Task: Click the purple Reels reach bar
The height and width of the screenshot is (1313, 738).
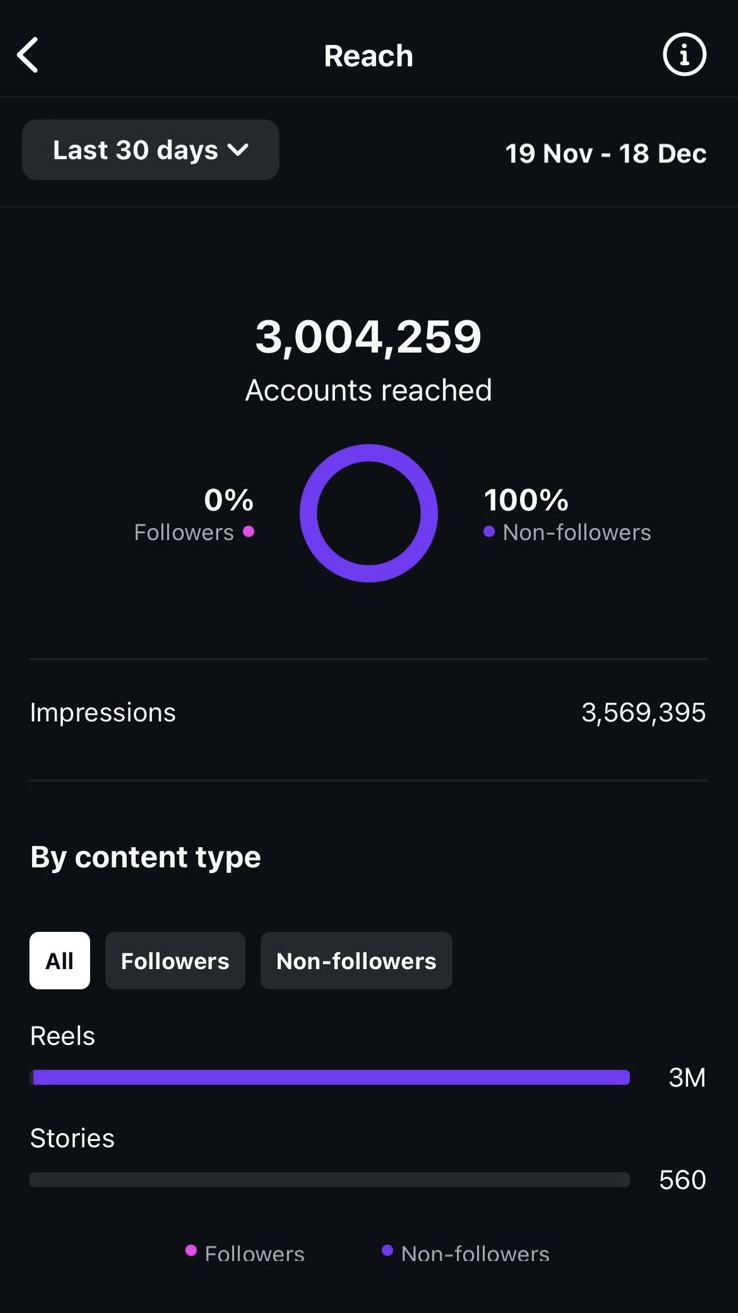Action: 330,1077
